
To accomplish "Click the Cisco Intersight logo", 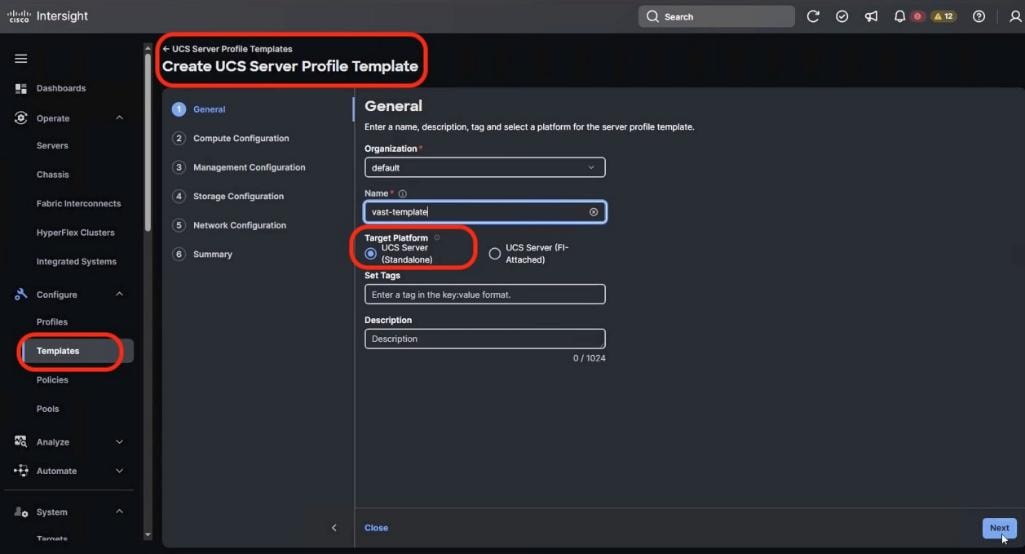I will click(47, 16).
